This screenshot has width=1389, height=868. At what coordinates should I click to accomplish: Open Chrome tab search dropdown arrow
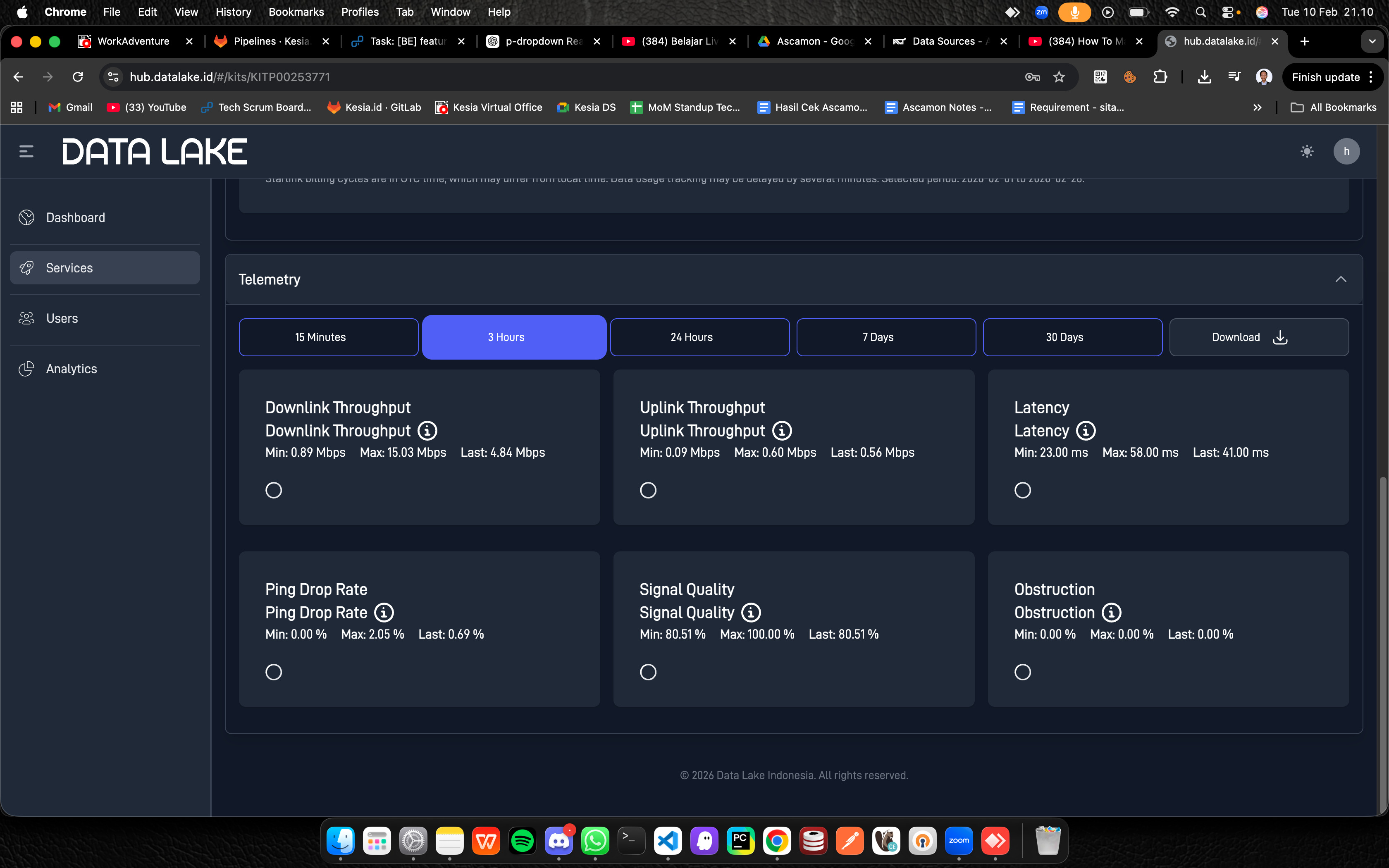(1372, 41)
